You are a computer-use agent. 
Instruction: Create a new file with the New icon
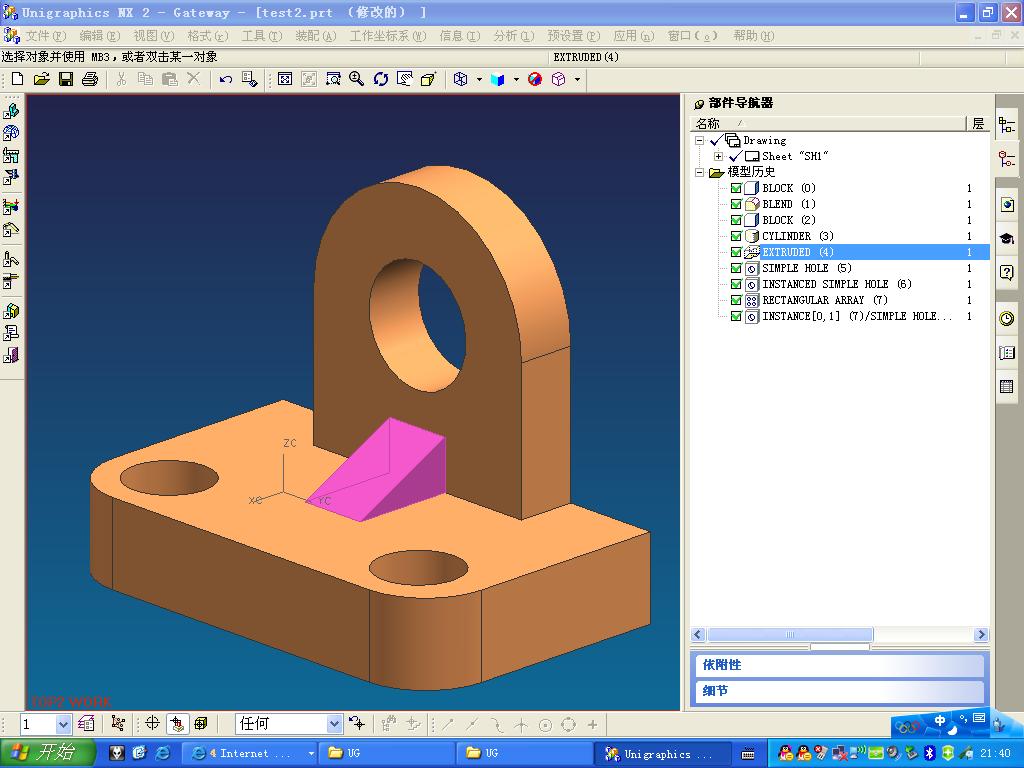click(x=18, y=79)
